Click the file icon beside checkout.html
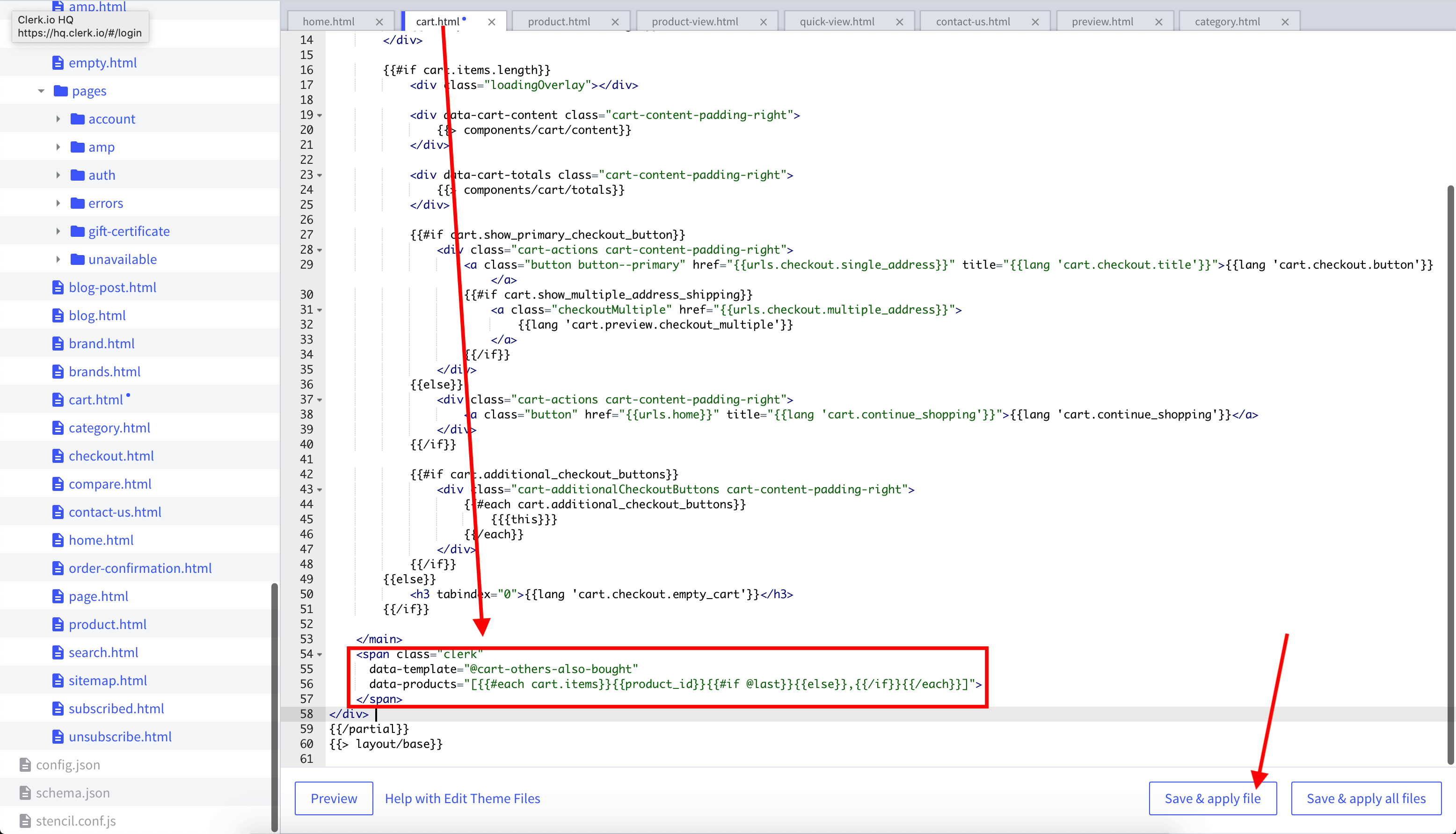This screenshot has width=1456, height=834. [x=58, y=456]
